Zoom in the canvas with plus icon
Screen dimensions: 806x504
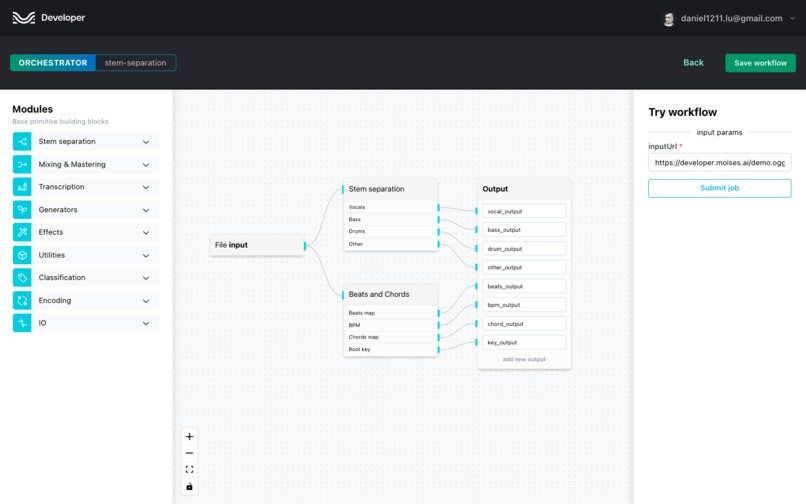point(189,437)
